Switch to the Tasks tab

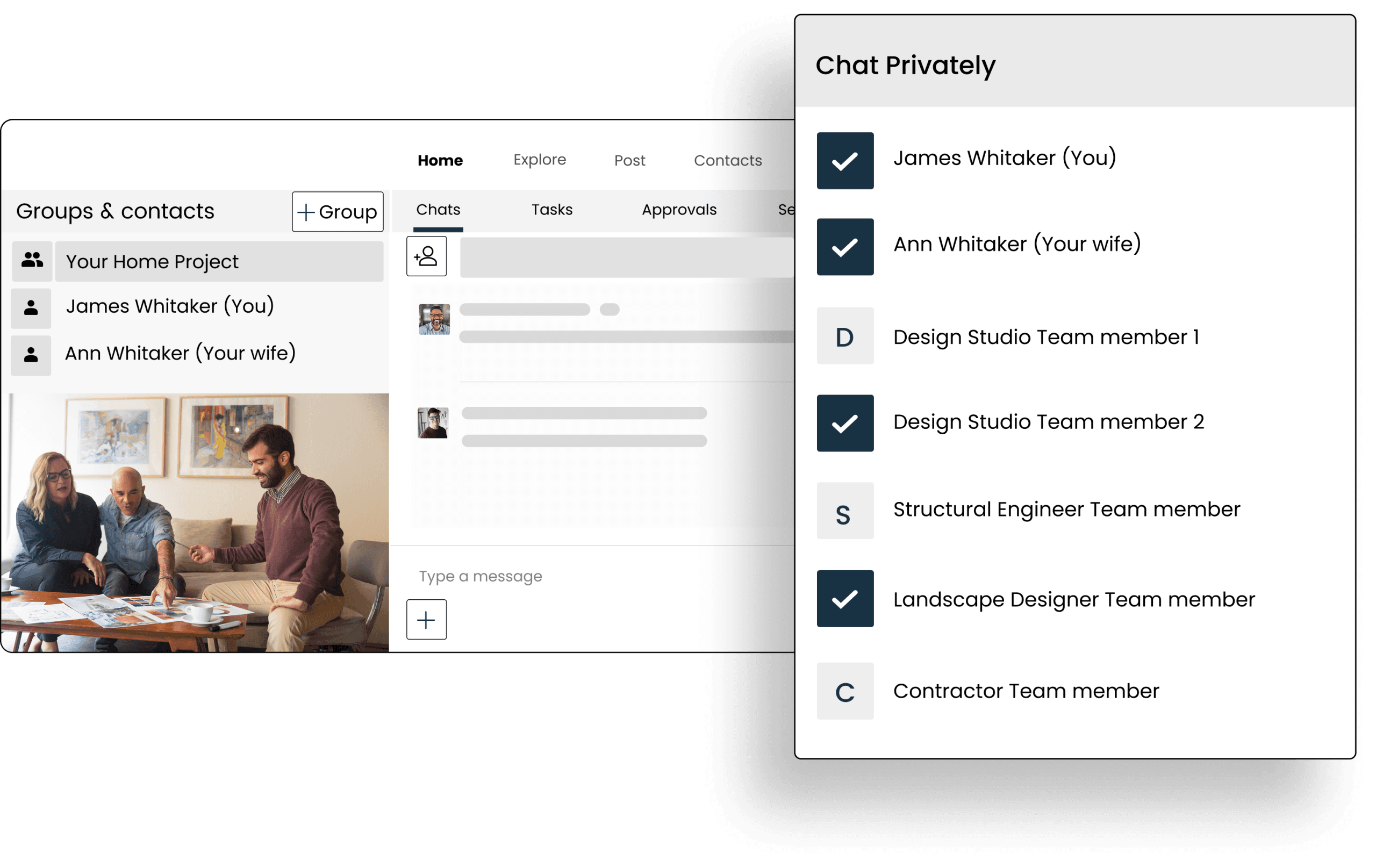pos(552,210)
